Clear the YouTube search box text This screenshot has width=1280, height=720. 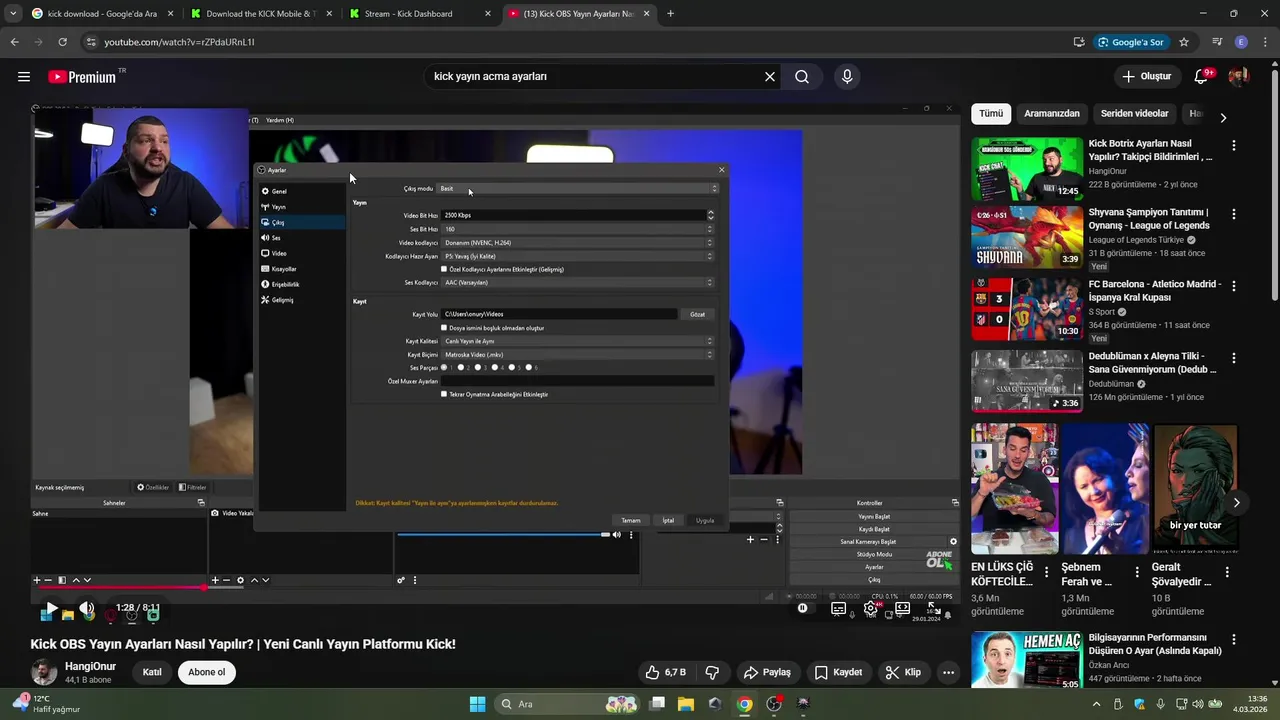point(770,77)
